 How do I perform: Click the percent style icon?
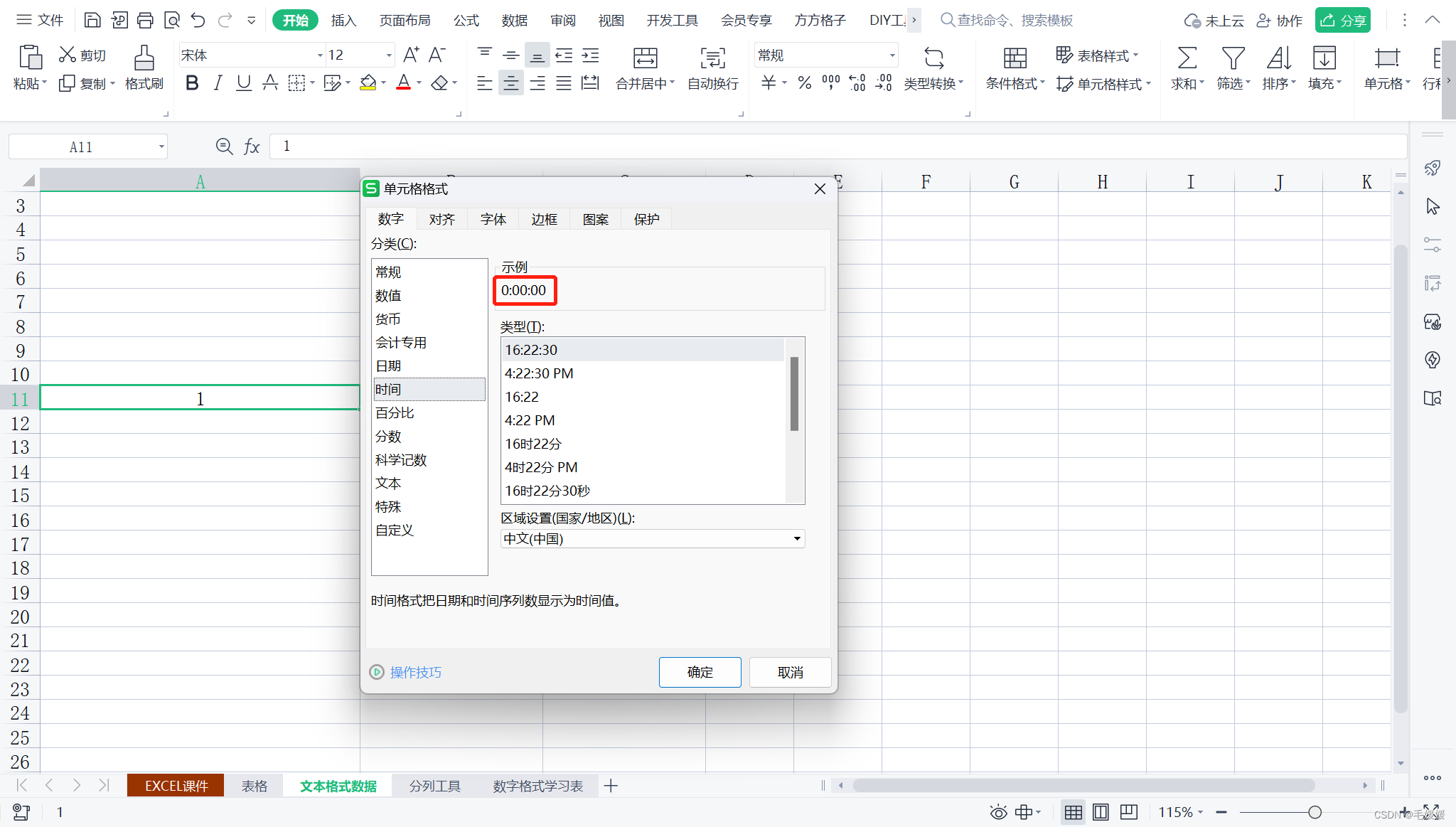pyautogui.click(x=804, y=83)
